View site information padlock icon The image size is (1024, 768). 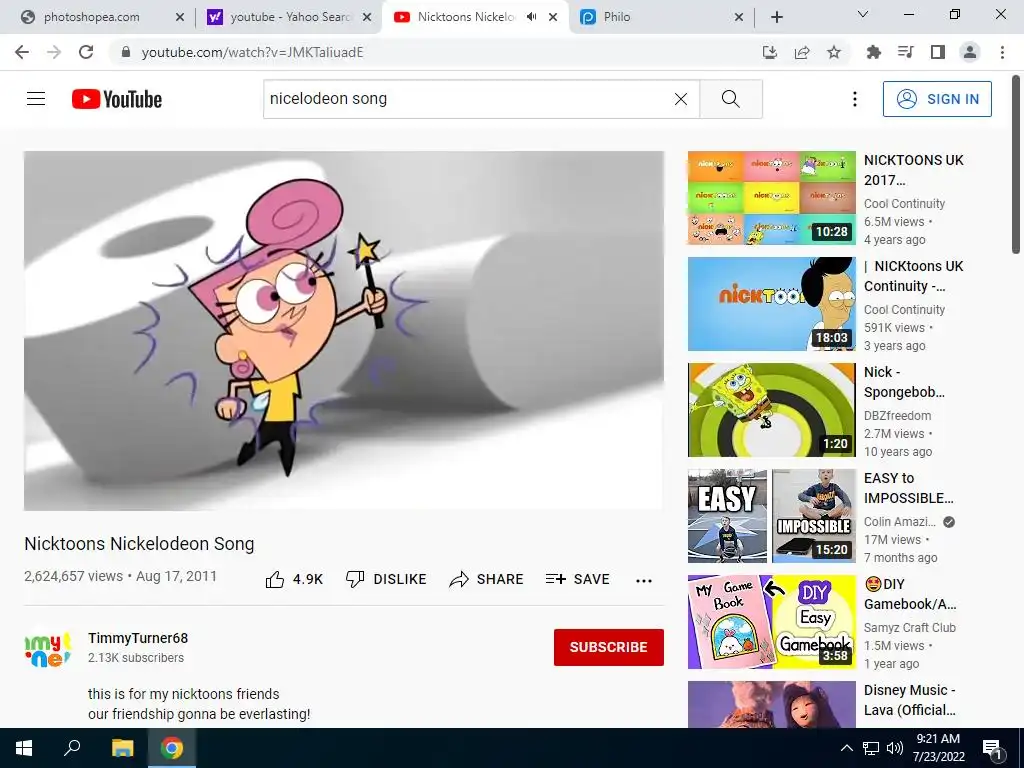(x=126, y=52)
